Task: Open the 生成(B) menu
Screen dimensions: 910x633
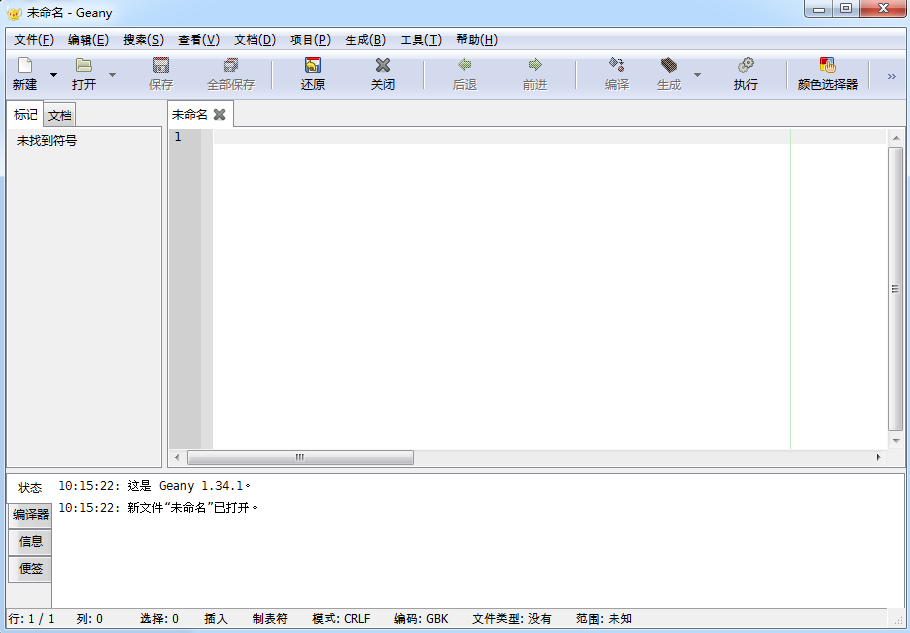Action: 366,40
